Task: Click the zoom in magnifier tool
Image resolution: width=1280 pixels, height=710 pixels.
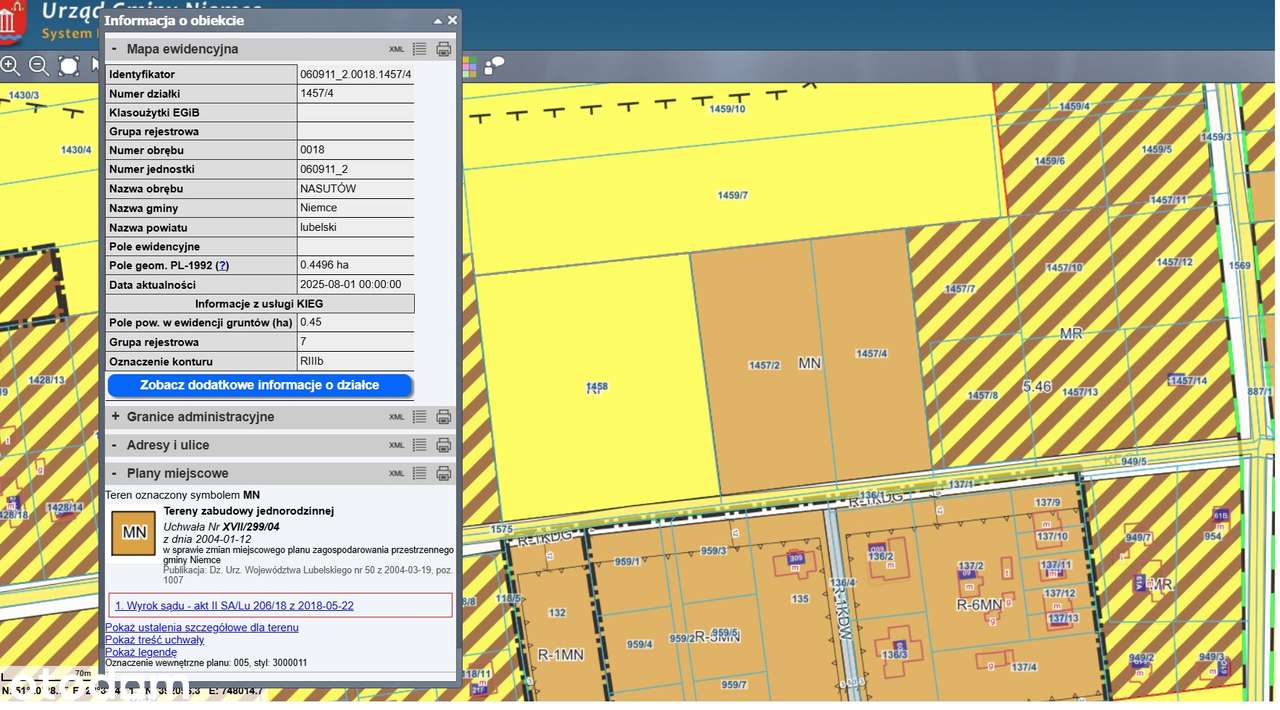Action: (x=10, y=66)
